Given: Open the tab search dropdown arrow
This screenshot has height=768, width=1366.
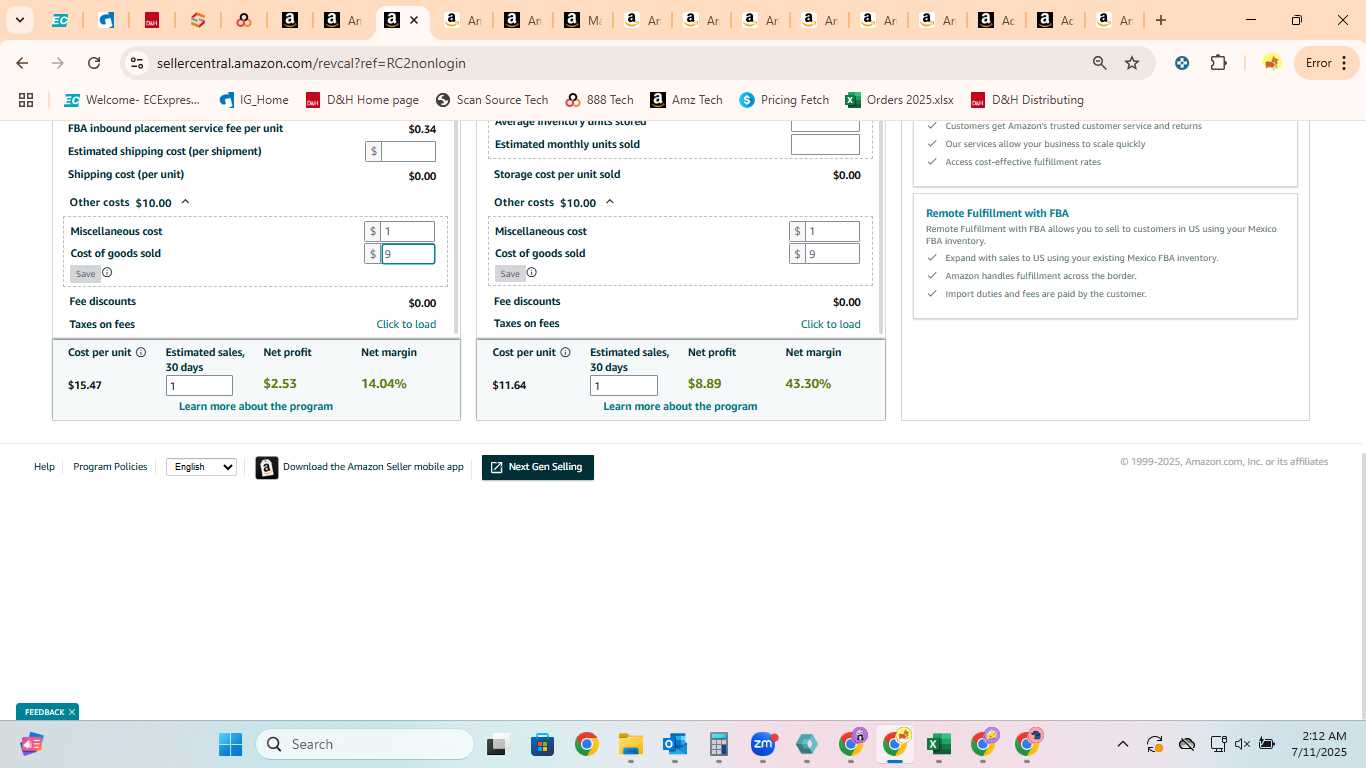Looking at the screenshot, I should click(19, 20).
